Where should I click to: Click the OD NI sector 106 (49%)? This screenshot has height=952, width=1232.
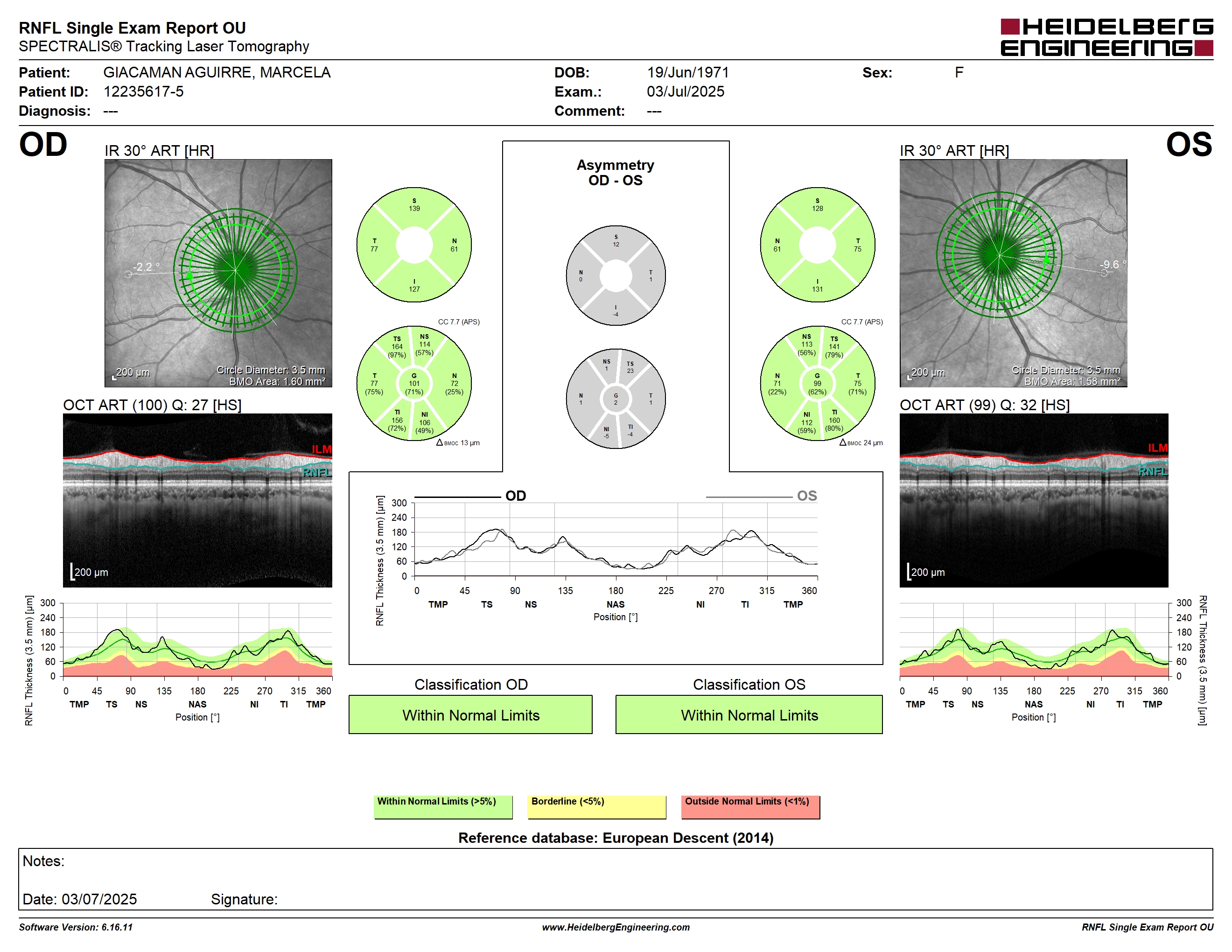424,422
